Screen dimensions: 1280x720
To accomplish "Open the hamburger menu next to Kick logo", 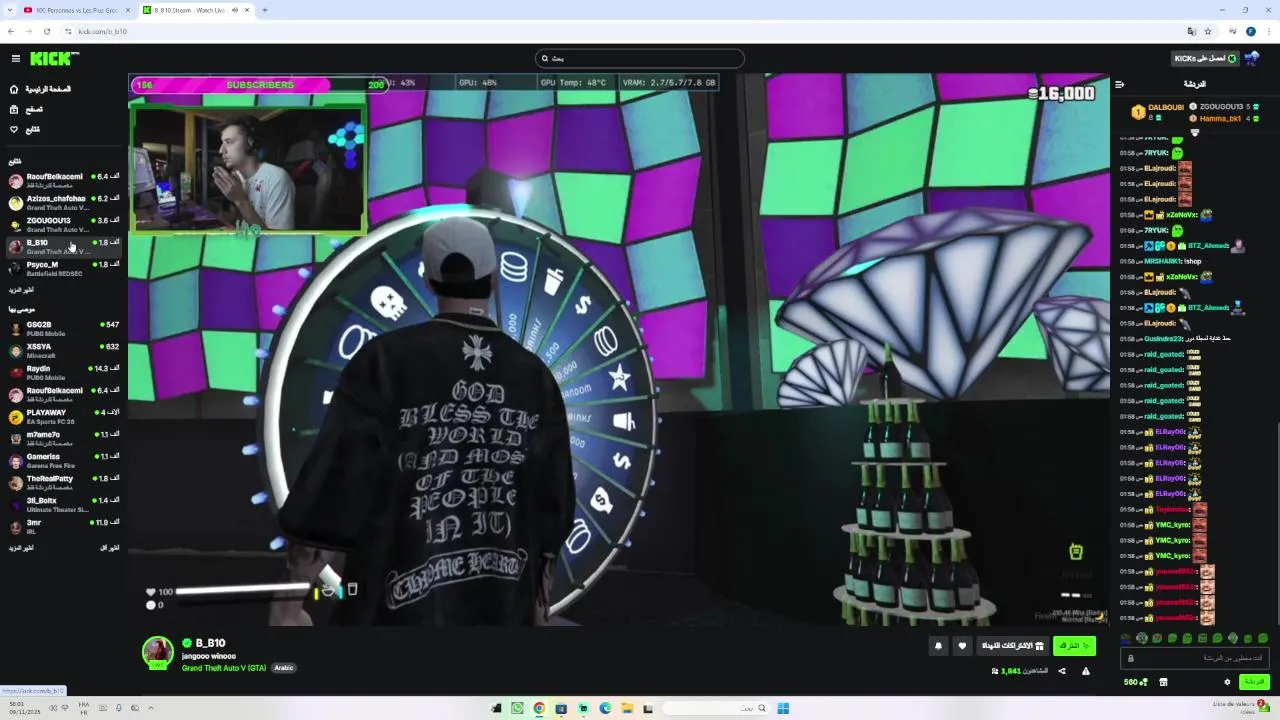I will [15, 59].
